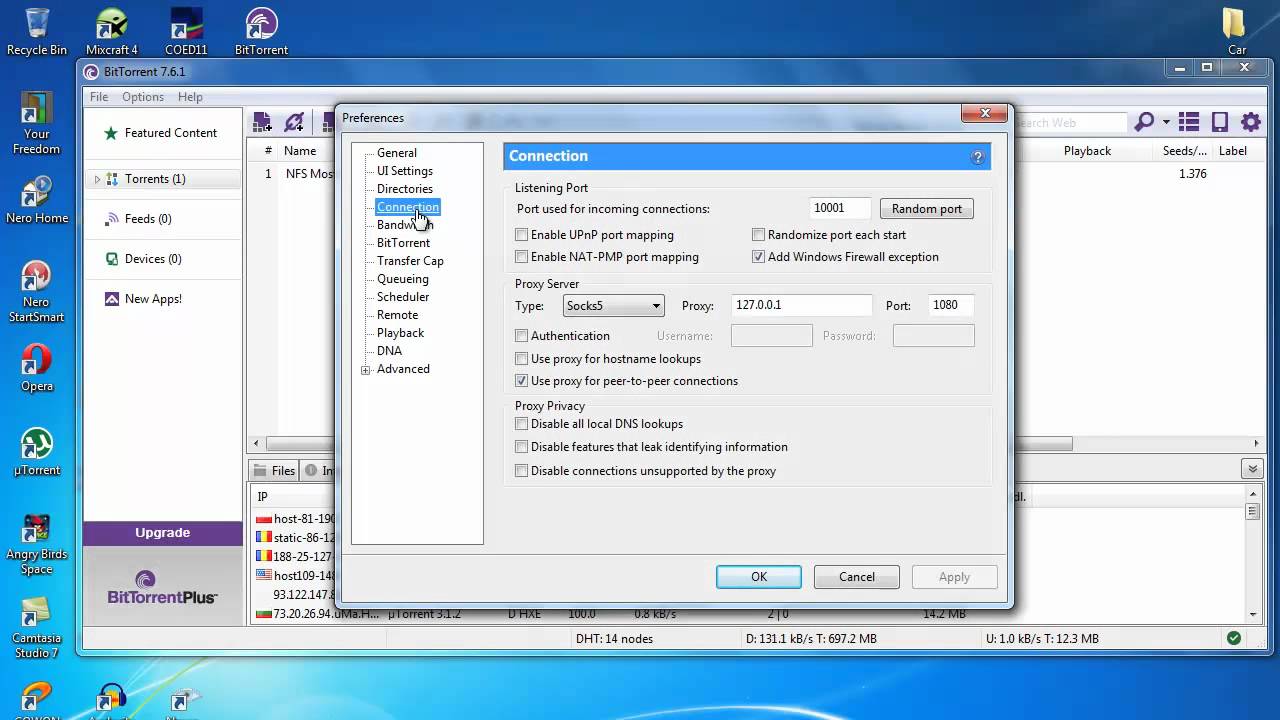Open BitTorrent desktop shortcut

[x=261, y=32]
